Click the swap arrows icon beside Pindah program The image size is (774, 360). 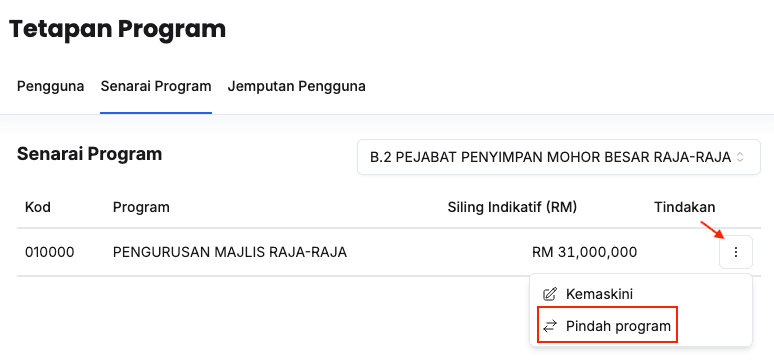(x=549, y=326)
